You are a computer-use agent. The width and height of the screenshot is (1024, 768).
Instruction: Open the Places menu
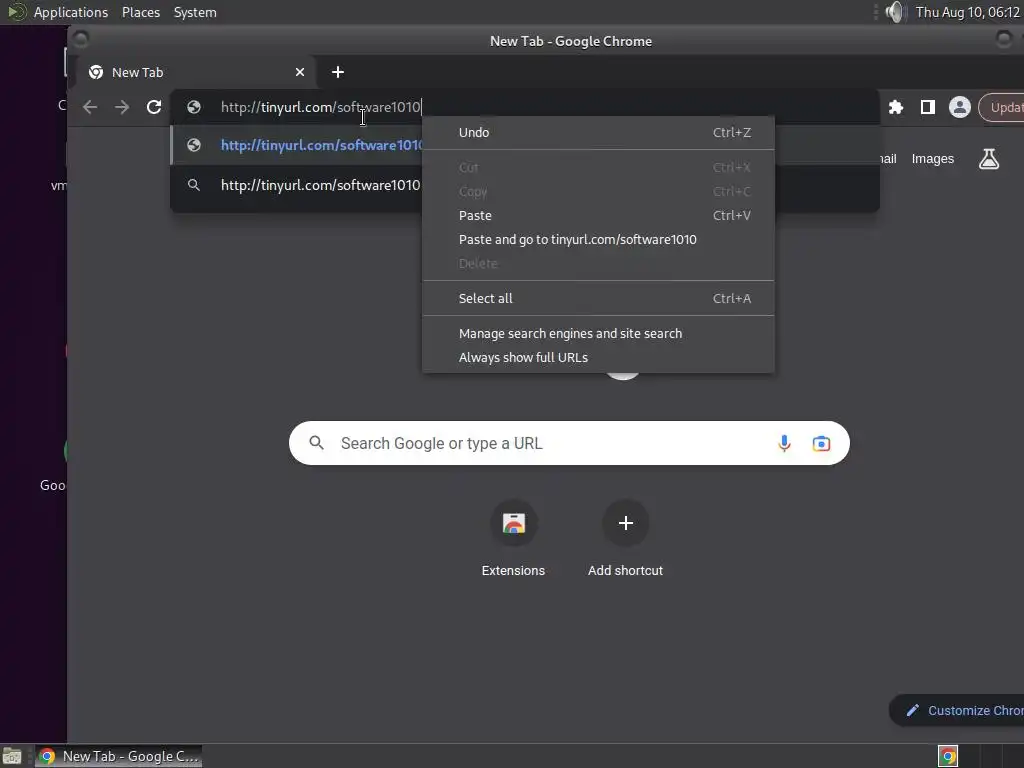pyautogui.click(x=141, y=12)
